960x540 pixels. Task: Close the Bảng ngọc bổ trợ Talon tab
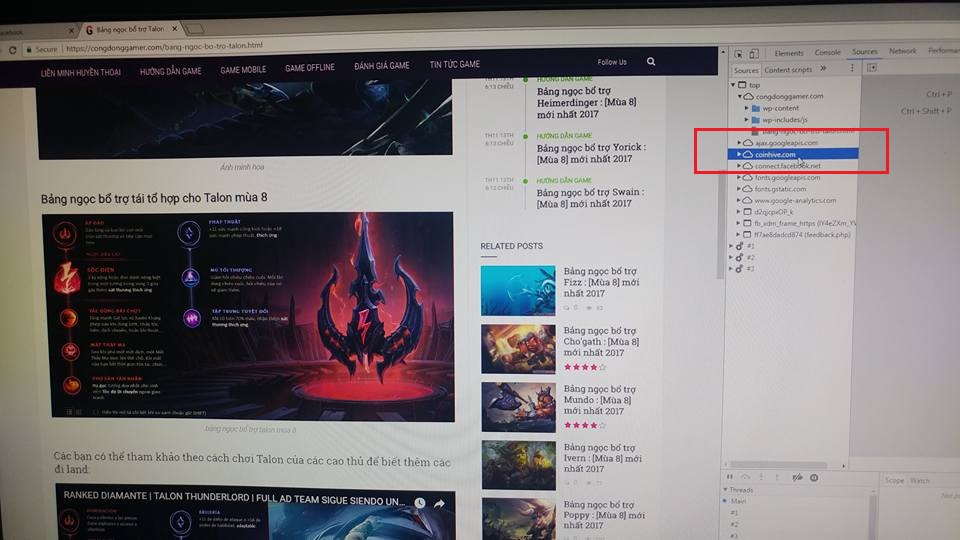174,28
